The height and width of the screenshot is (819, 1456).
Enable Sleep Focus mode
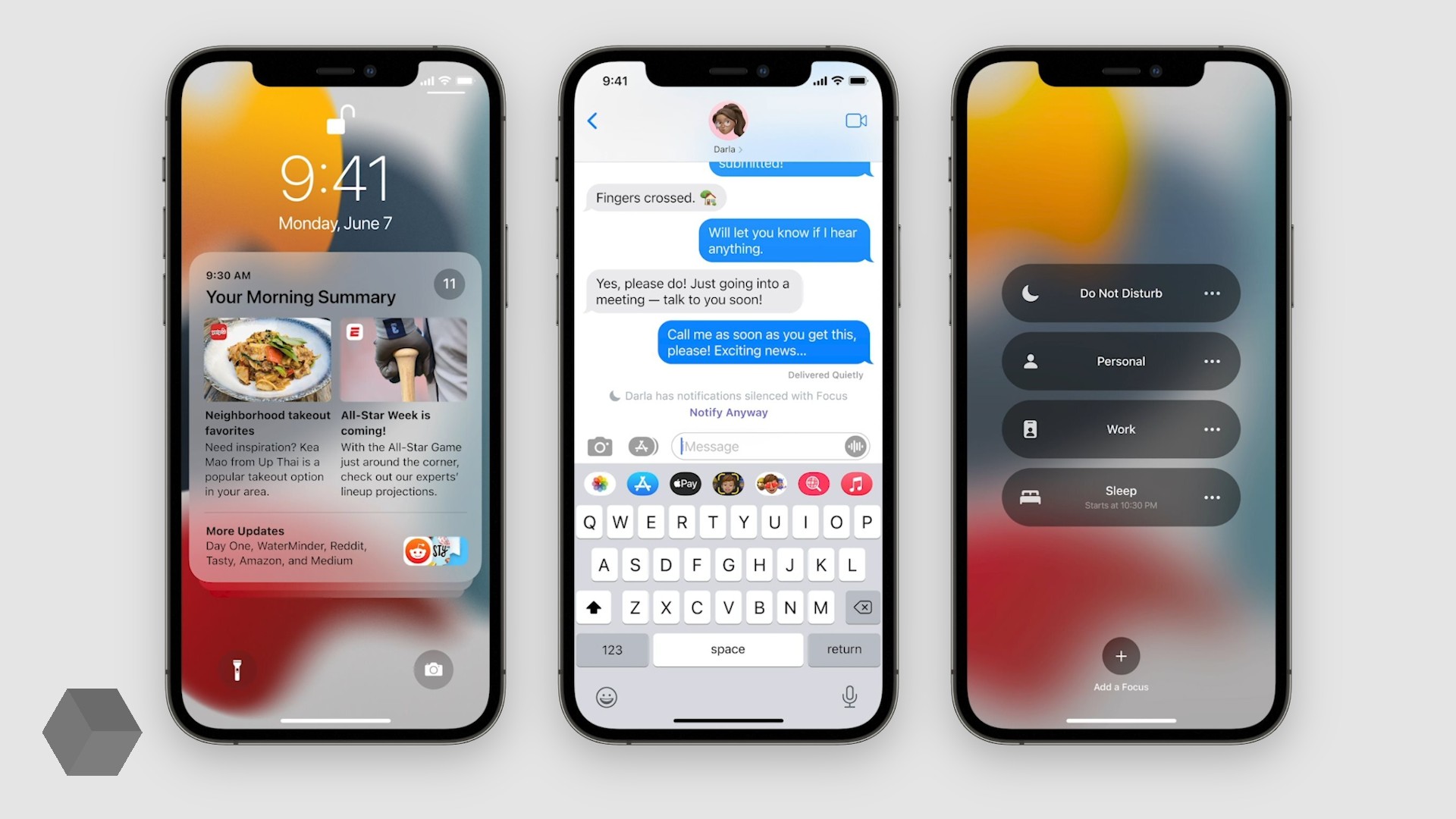pos(1118,495)
